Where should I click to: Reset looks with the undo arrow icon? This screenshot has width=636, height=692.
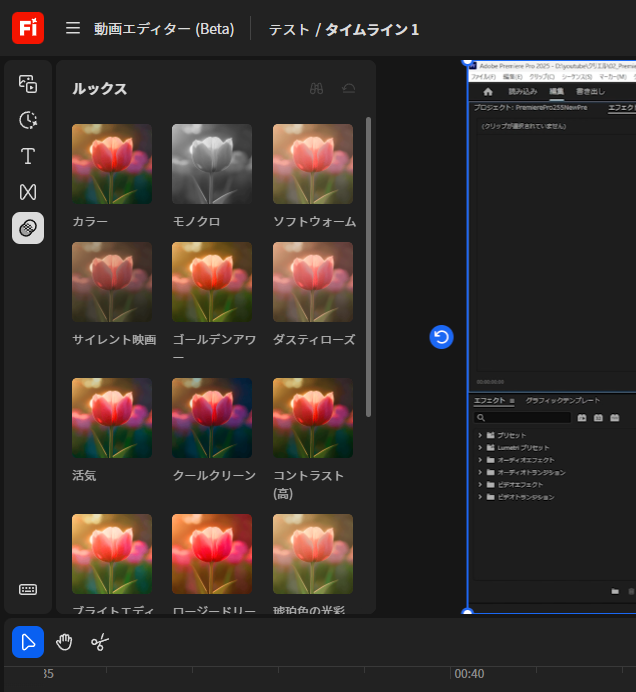click(349, 88)
